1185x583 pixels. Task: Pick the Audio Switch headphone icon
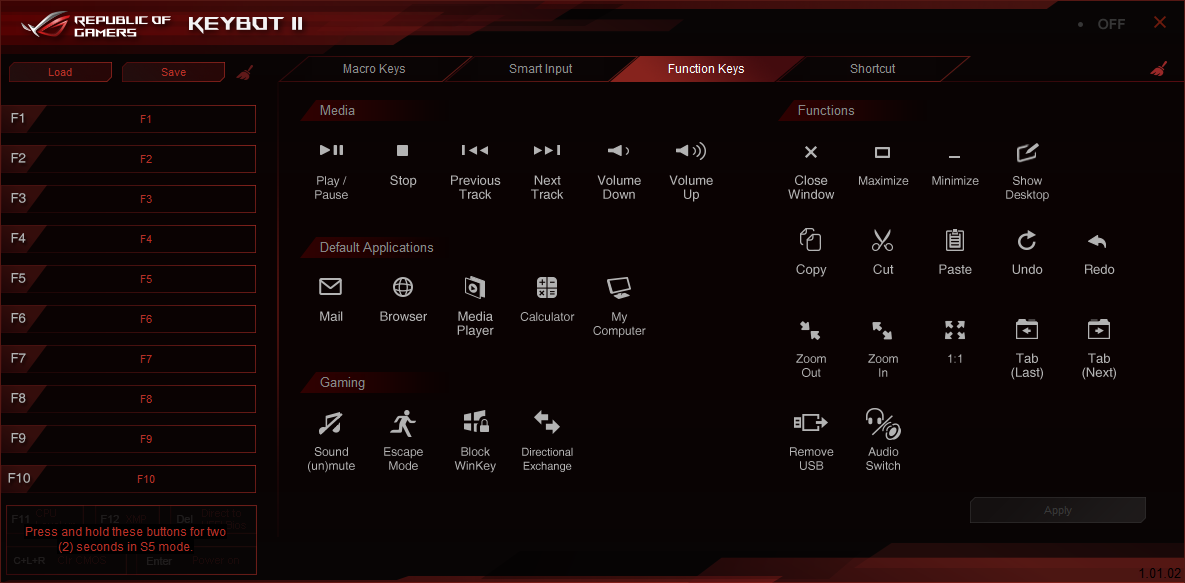click(883, 423)
